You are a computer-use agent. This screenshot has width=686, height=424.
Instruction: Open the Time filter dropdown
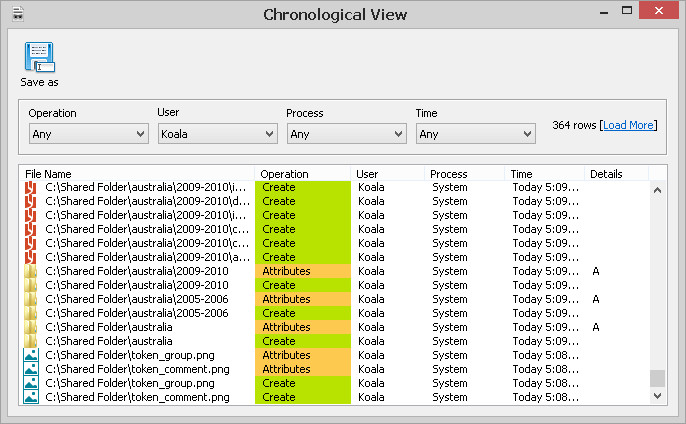[x=476, y=134]
